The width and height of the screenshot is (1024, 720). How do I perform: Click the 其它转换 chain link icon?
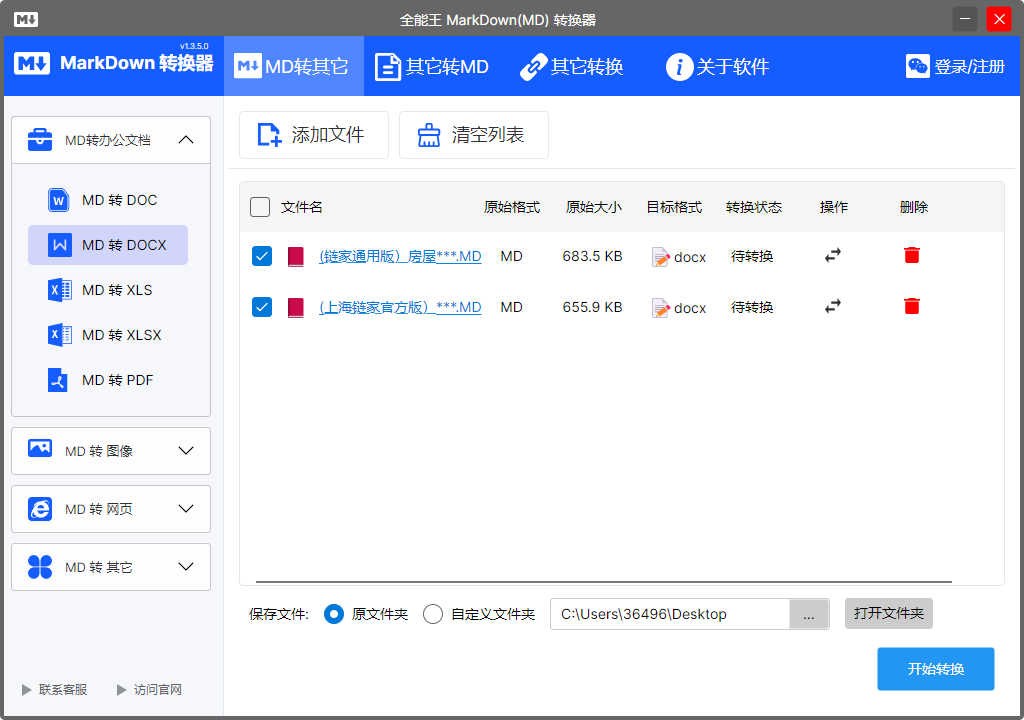pos(533,67)
